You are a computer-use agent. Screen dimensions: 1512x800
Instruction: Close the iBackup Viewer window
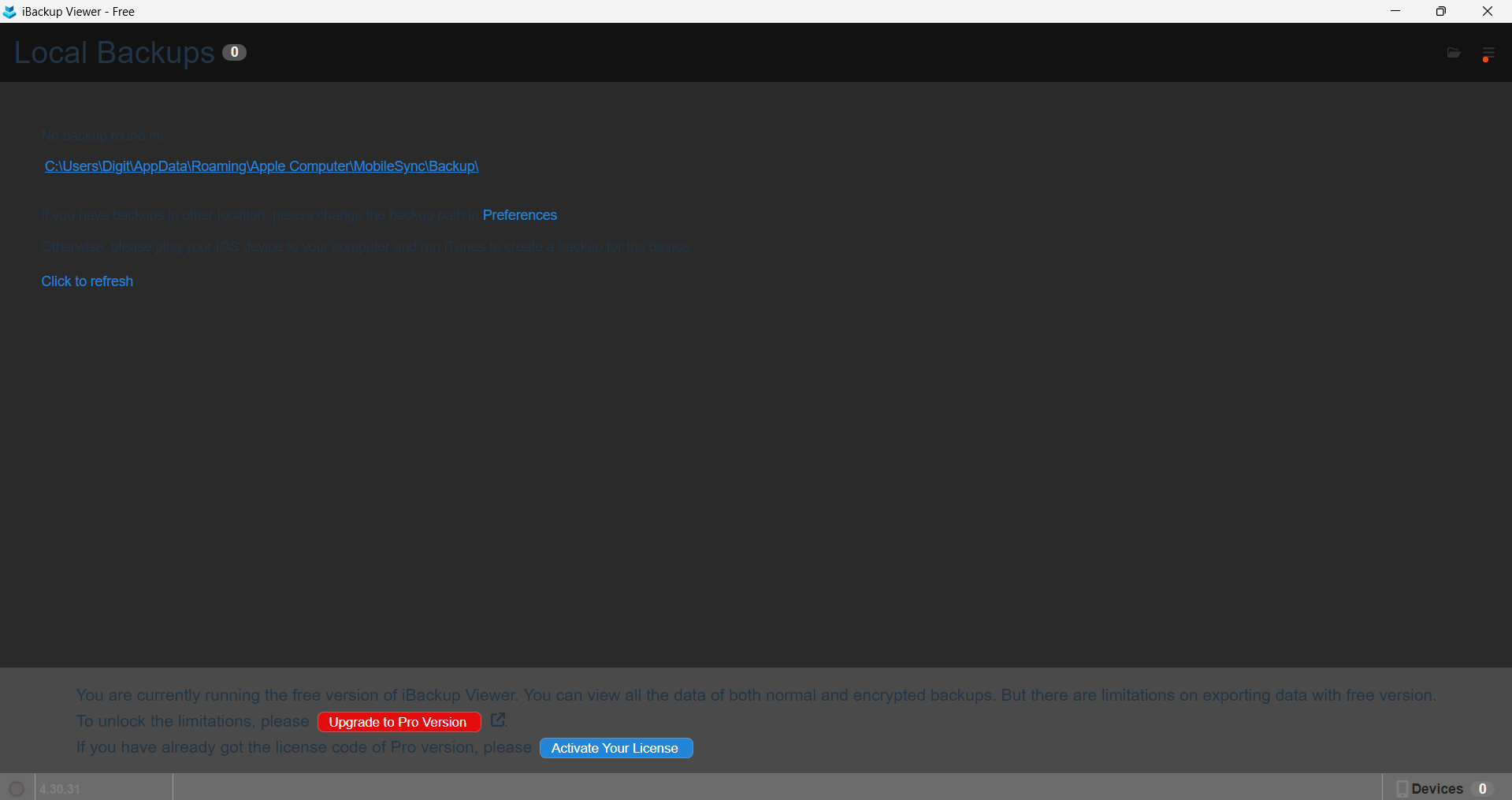(x=1488, y=11)
